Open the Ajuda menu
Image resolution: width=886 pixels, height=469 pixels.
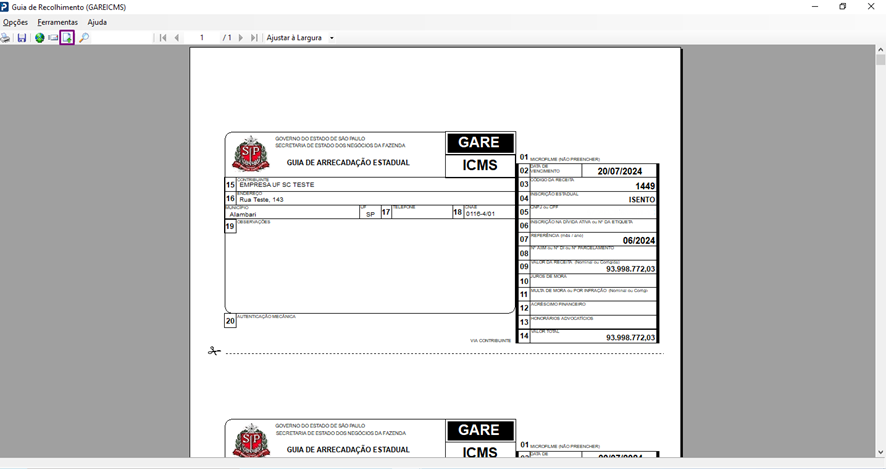pos(97,23)
